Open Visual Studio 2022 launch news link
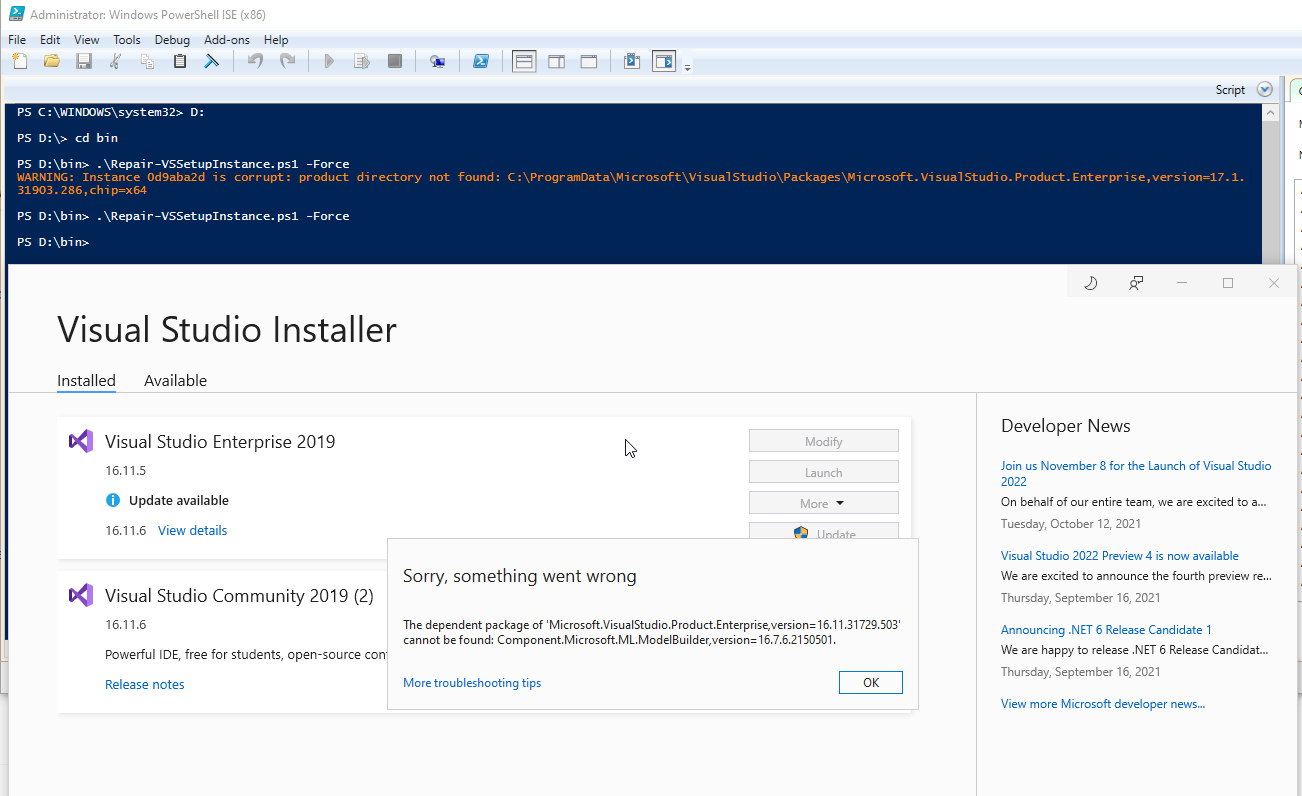 (x=1136, y=474)
